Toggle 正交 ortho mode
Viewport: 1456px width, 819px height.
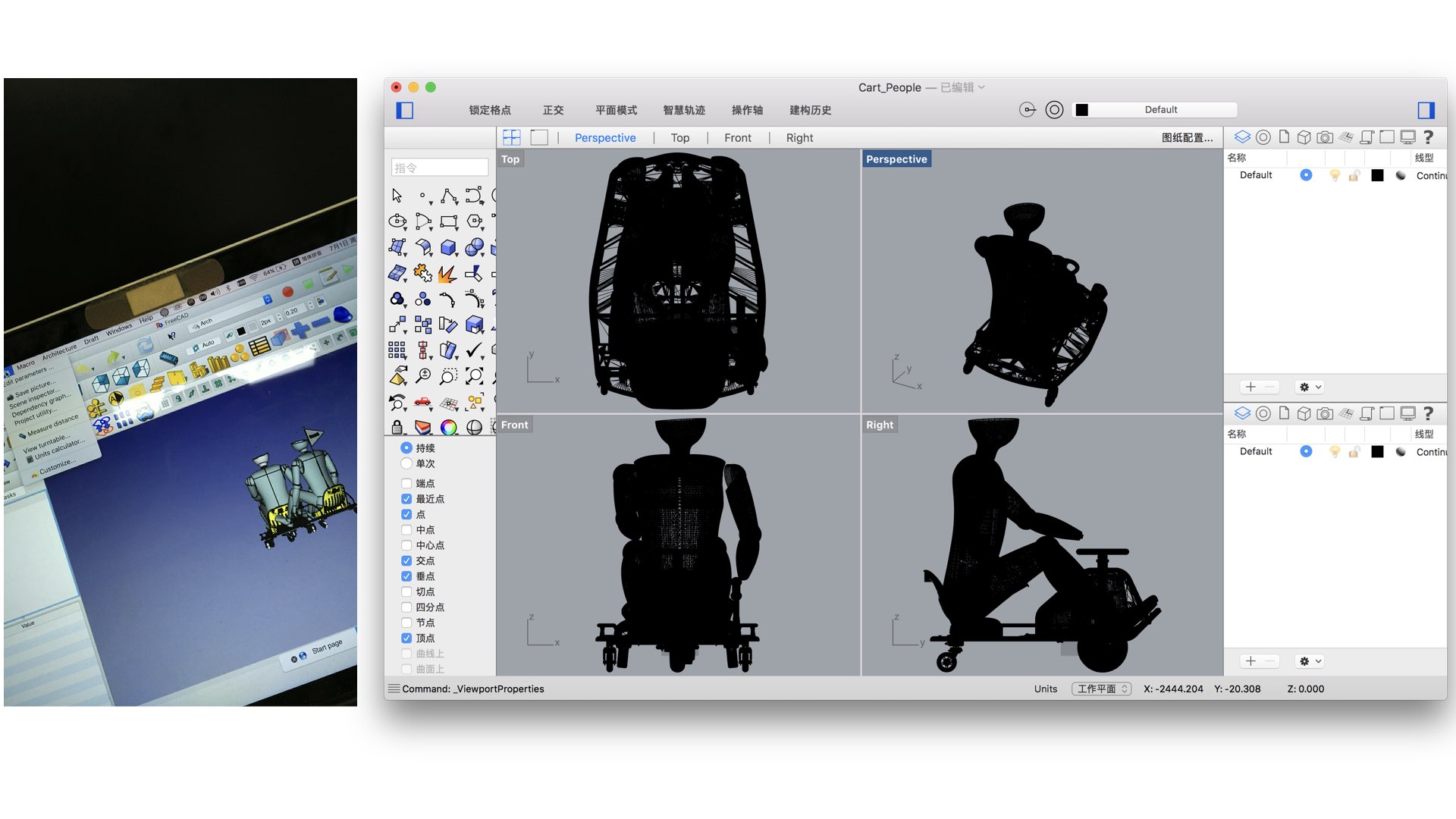click(554, 110)
